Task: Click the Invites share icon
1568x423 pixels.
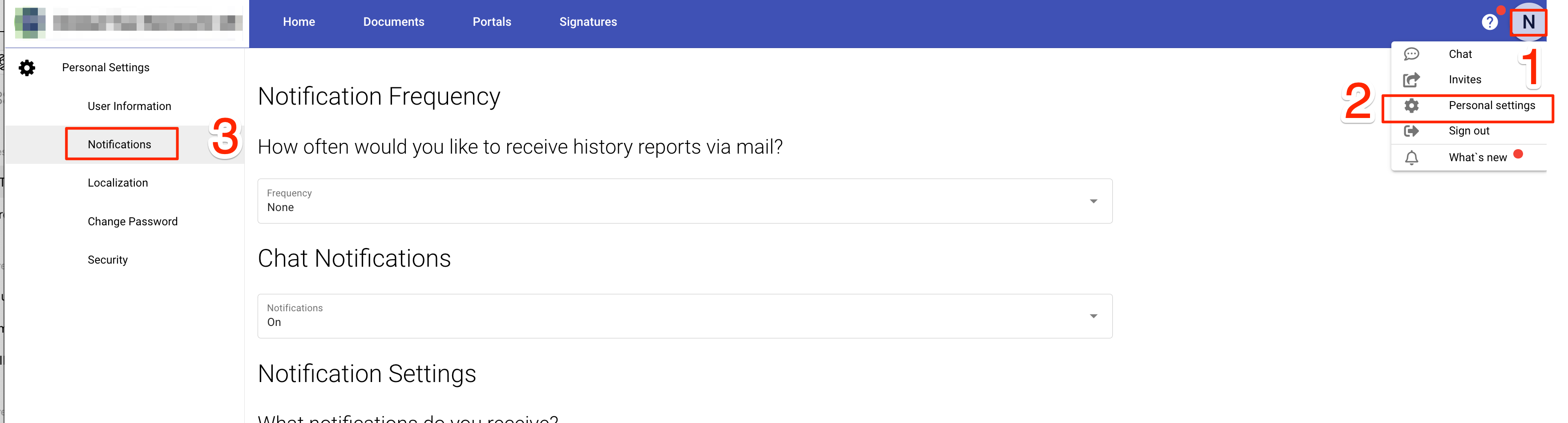Action: pos(1412,80)
